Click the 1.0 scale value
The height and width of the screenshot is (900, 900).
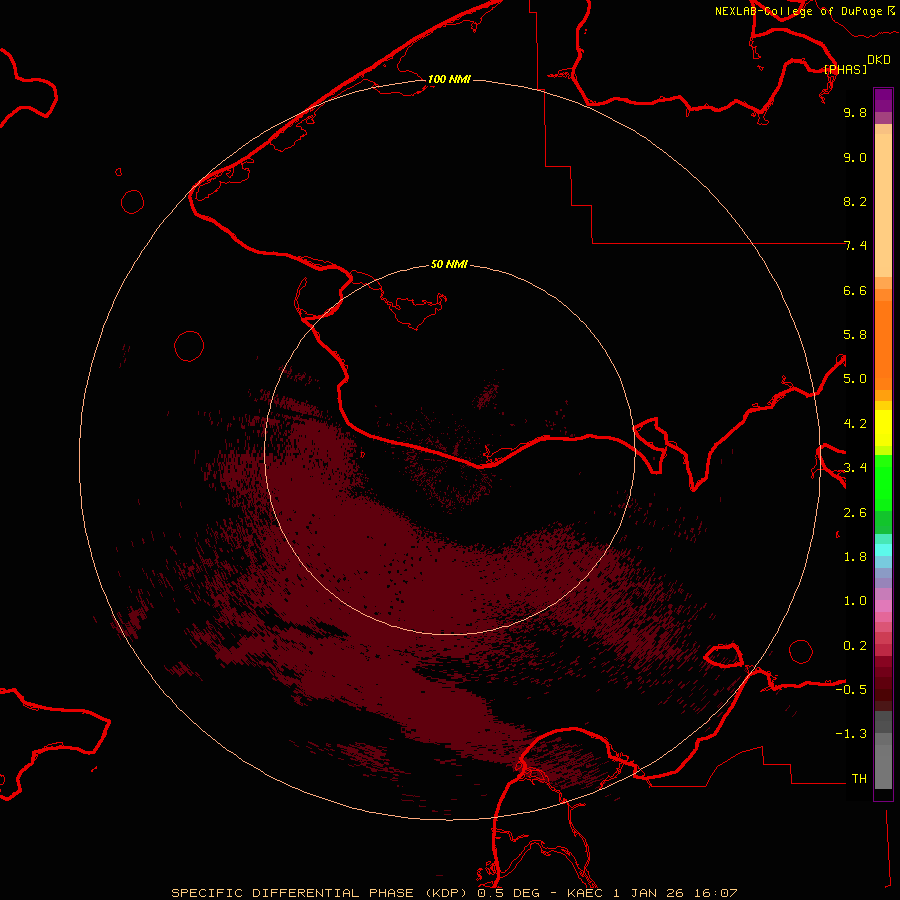[855, 601]
